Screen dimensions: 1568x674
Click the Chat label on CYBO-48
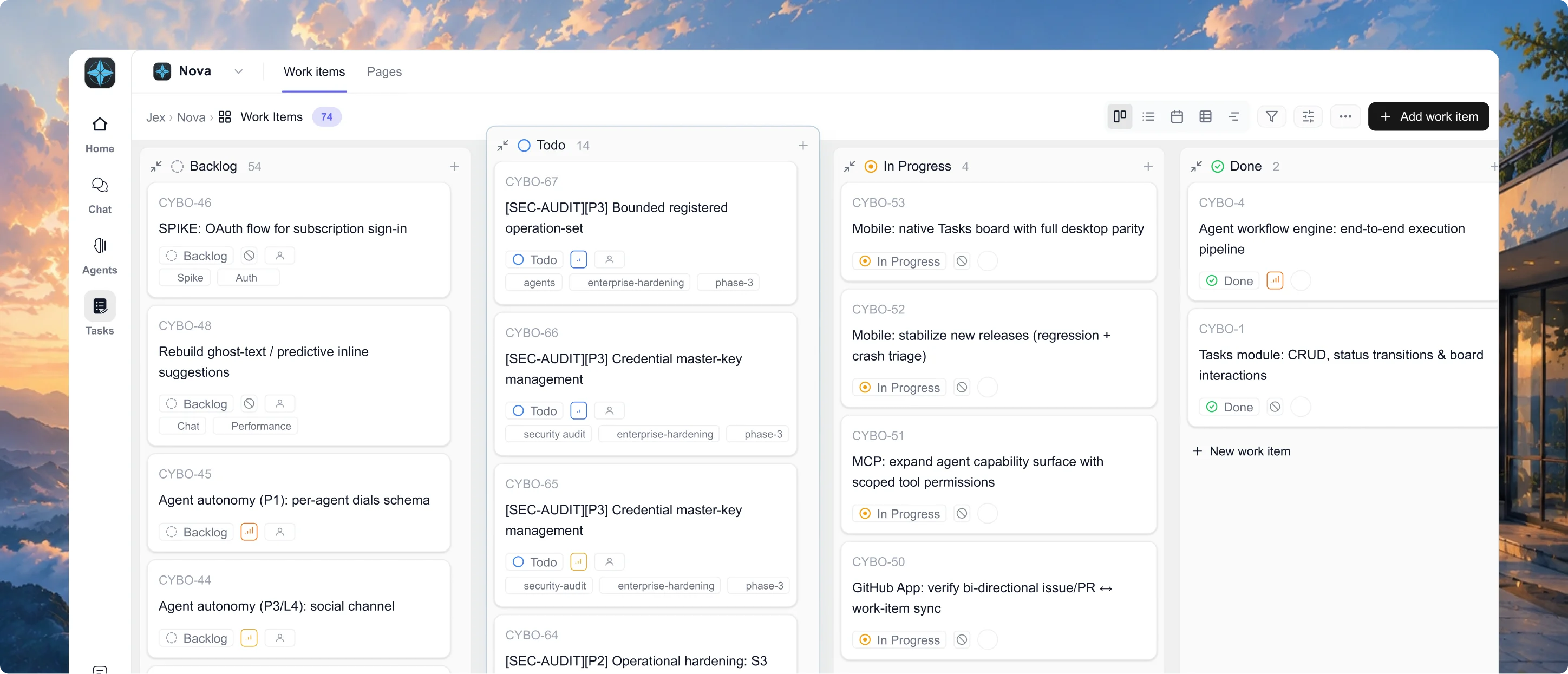[182, 426]
